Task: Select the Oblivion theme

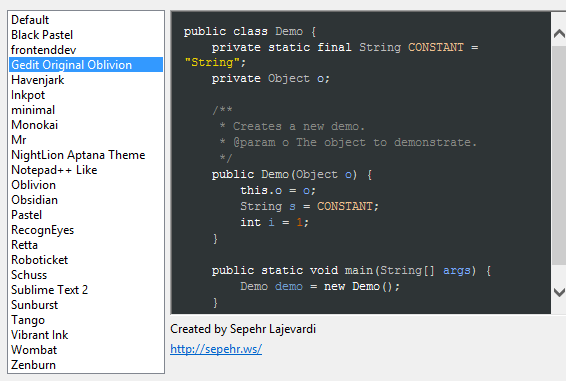Action: click(86, 185)
